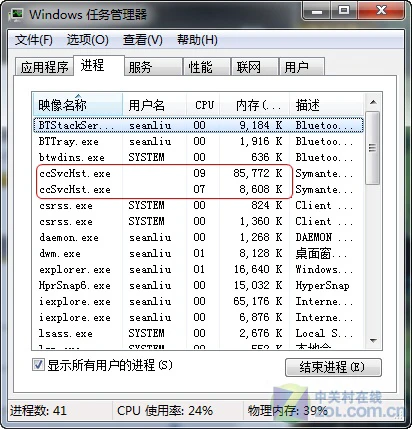Sort by 描述 column header
Screen dimensions: 412x429
(326, 105)
